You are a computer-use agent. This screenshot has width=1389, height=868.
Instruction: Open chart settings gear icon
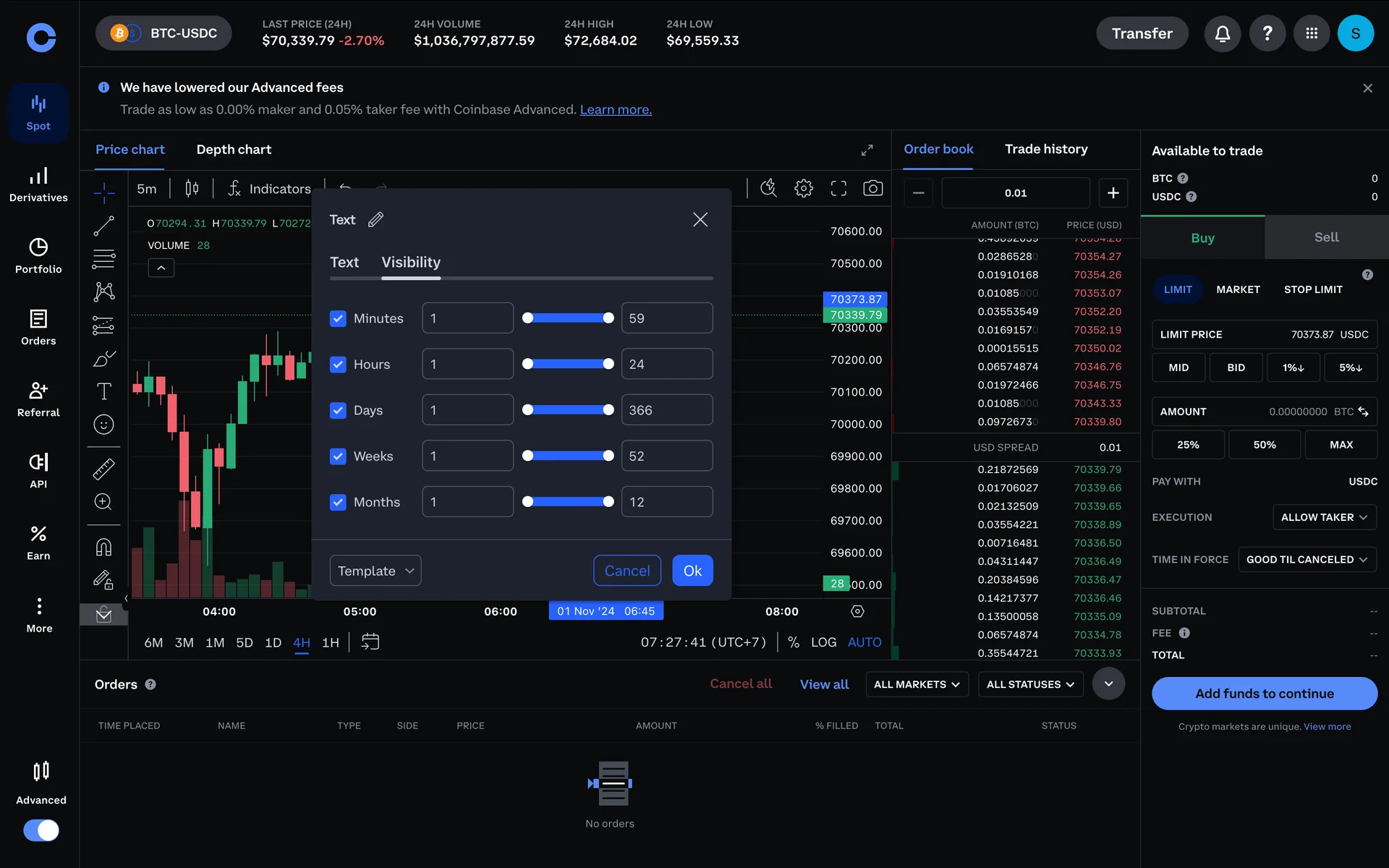click(x=803, y=189)
